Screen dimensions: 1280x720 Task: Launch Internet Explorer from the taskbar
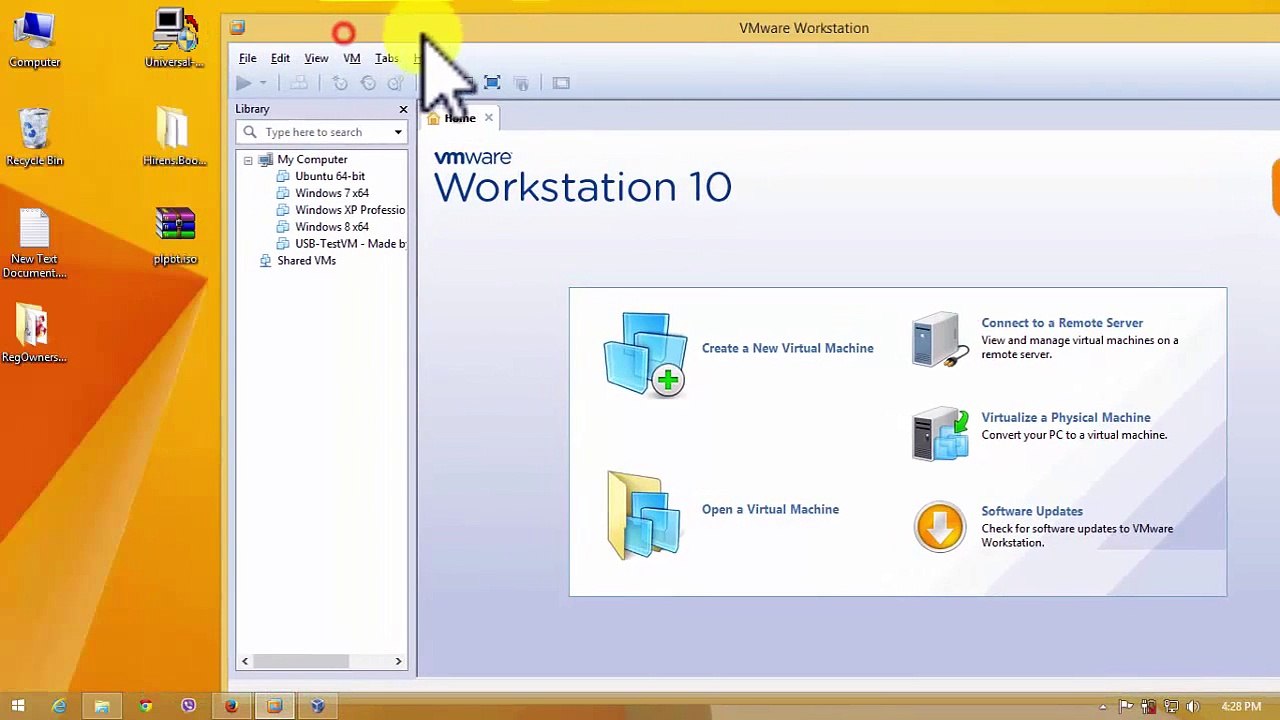pos(59,706)
